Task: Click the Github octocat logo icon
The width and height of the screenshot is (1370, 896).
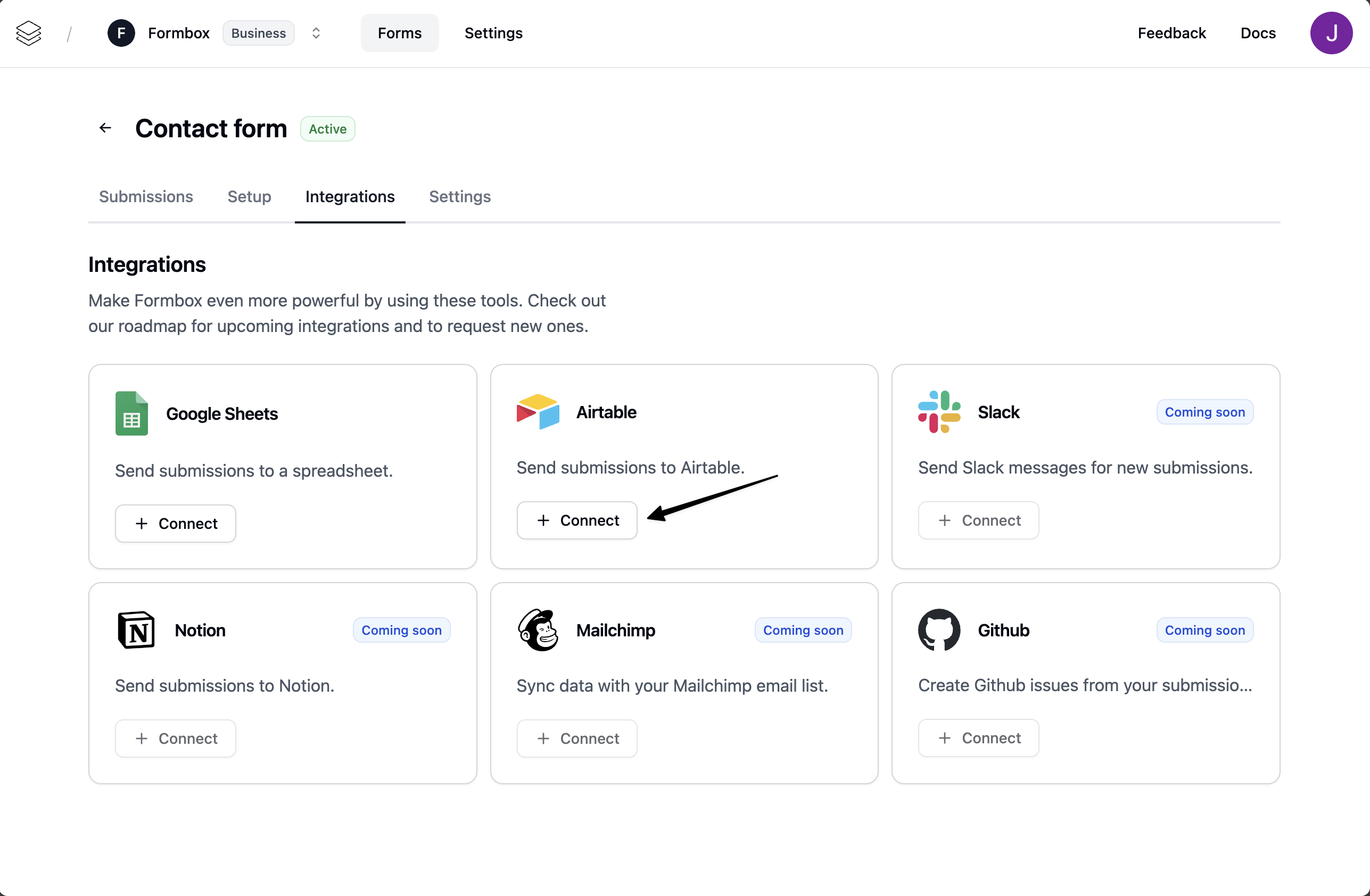Action: (x=939, y=630)
